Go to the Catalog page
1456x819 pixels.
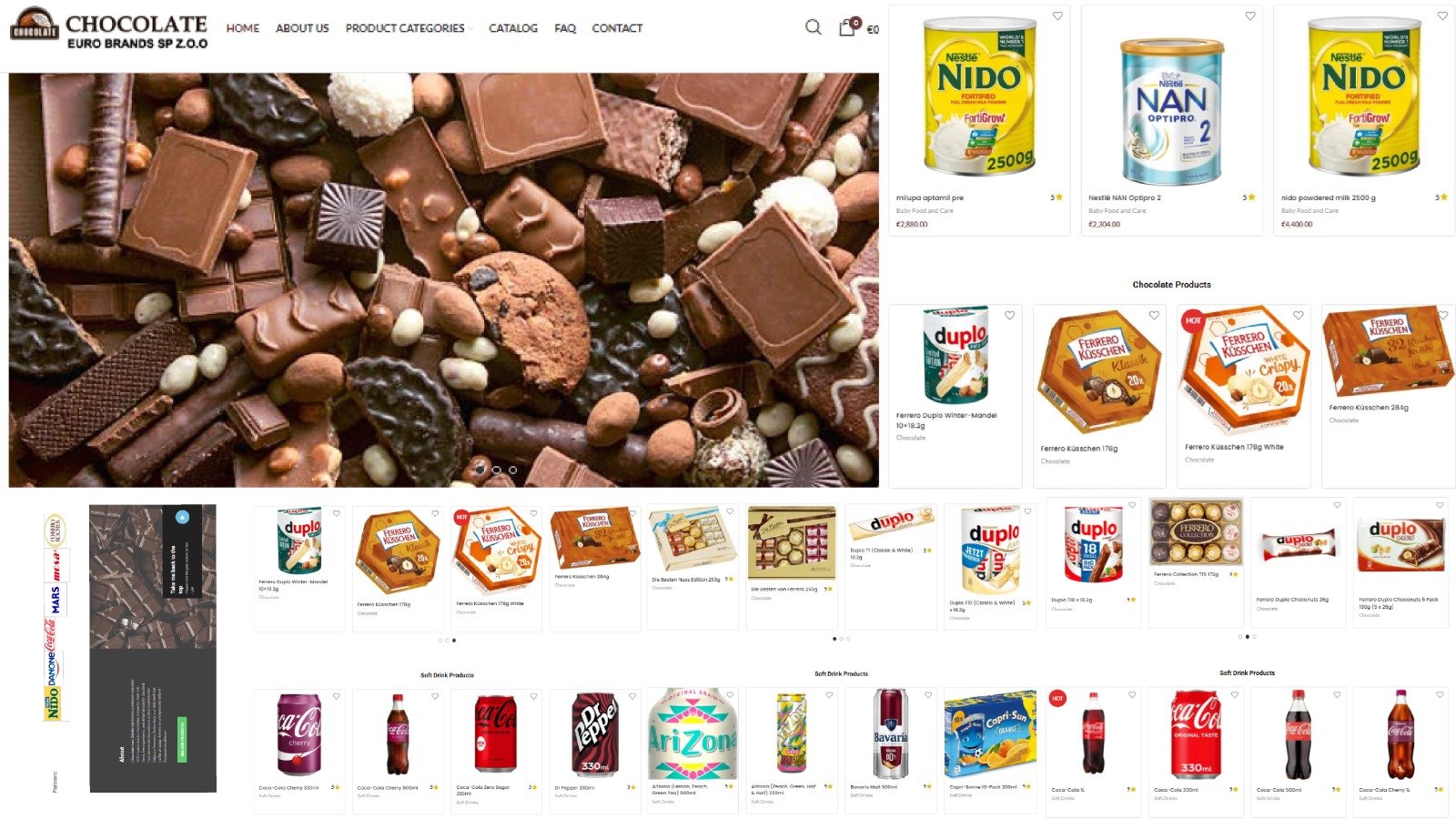tap(513, 28)
